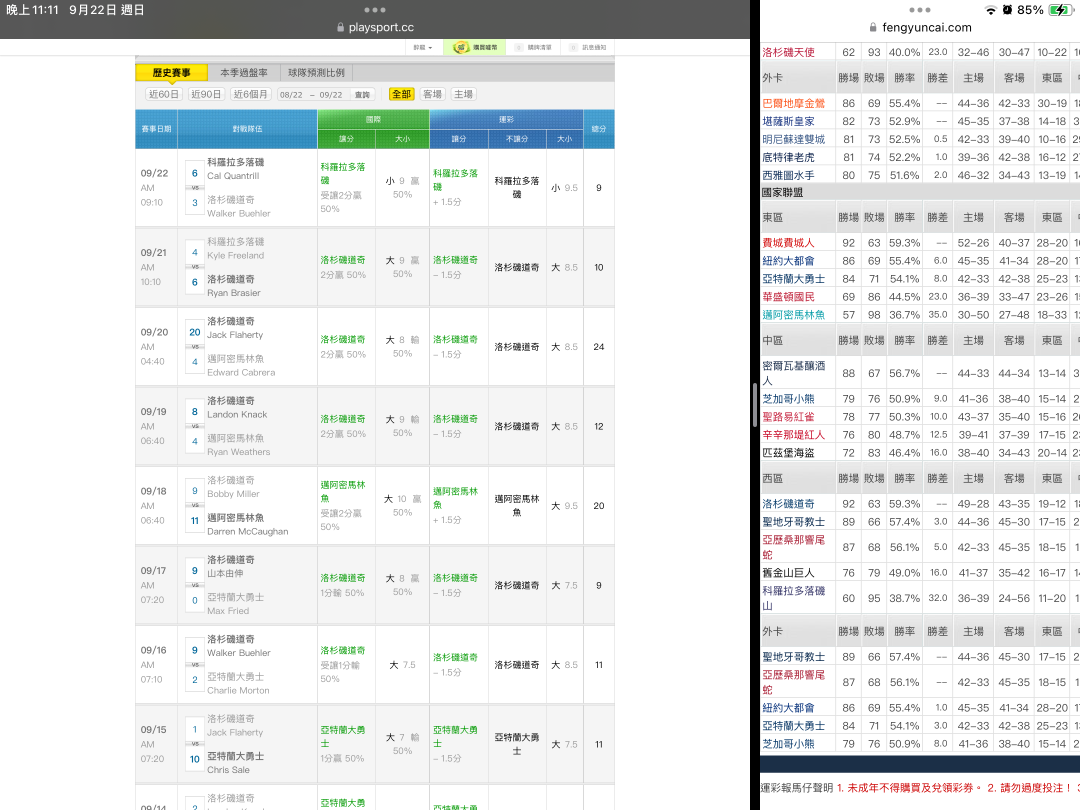Tap the playsport.cc address bar
This screenshot has width=1080, height=810.
[375, 28]
